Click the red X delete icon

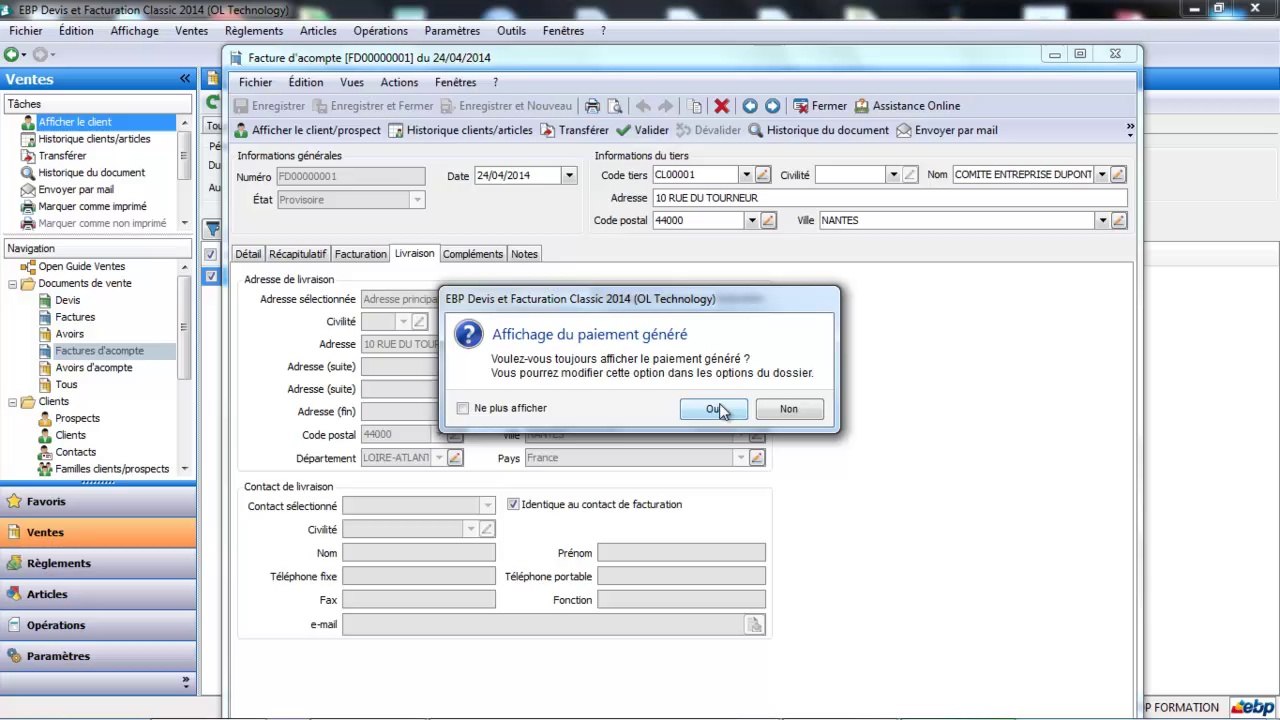pyautogui.click(x=721, y=106)
